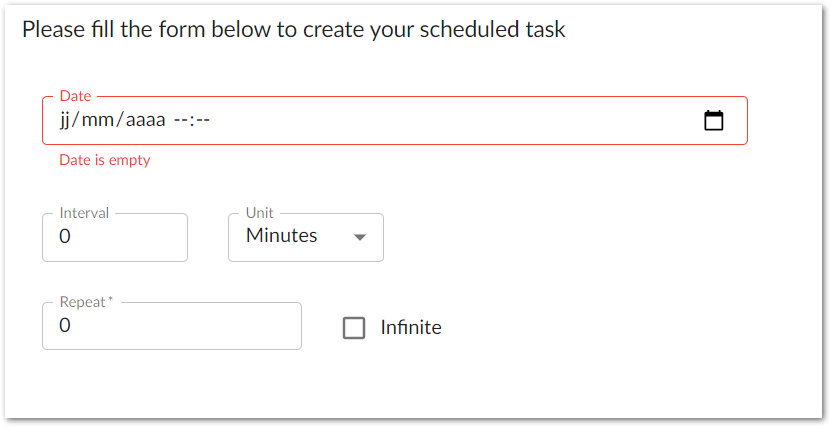Viewport: 831px width, 427px height.
Task: Click the 0 value inside Repeat
Action: [65, 326]
